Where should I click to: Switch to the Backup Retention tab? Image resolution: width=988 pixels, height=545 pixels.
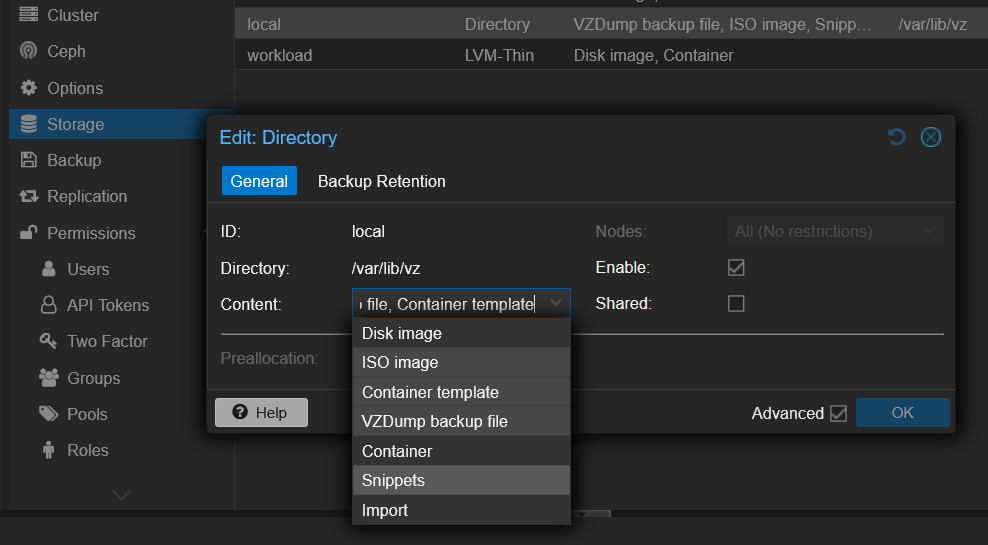381,181
